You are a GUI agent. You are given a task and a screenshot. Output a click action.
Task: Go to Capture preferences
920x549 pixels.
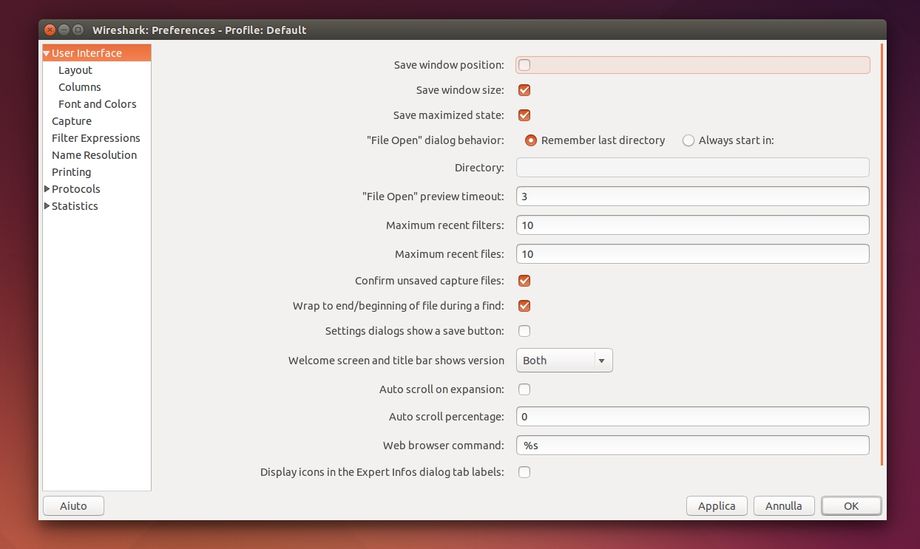click(x=71, y=121)
